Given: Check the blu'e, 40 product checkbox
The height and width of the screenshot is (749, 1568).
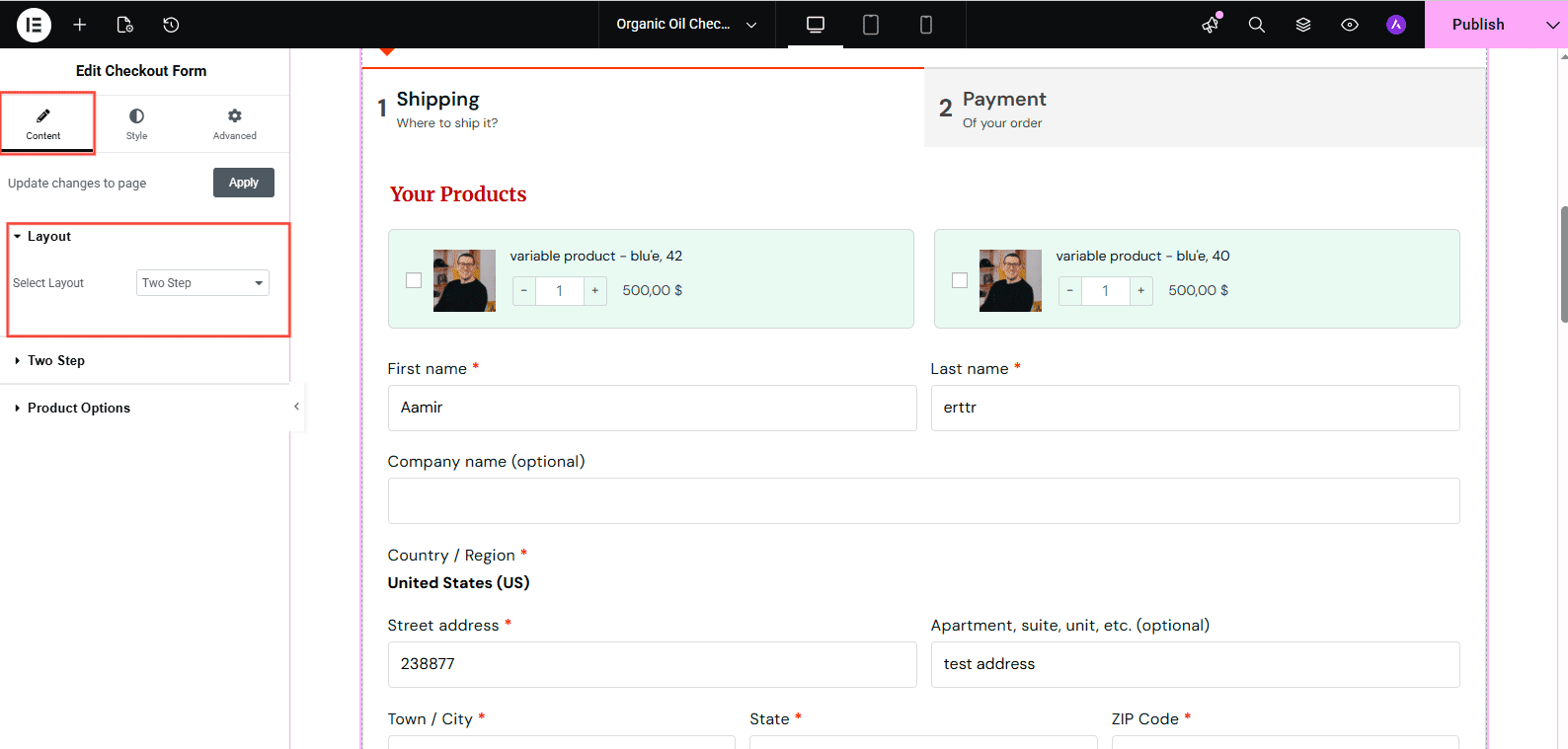Looking at the screenshot, I should (960, 280).
